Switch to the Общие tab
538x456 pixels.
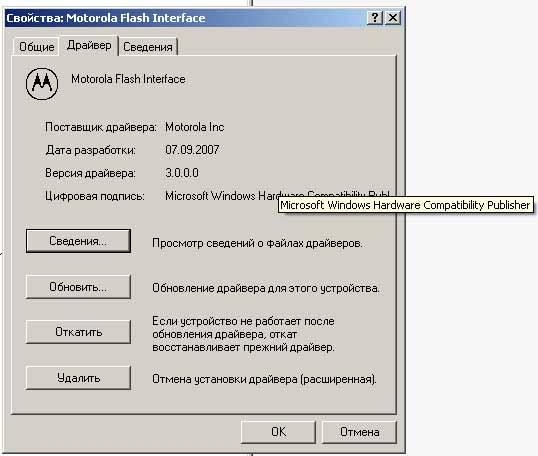[36, 47]
